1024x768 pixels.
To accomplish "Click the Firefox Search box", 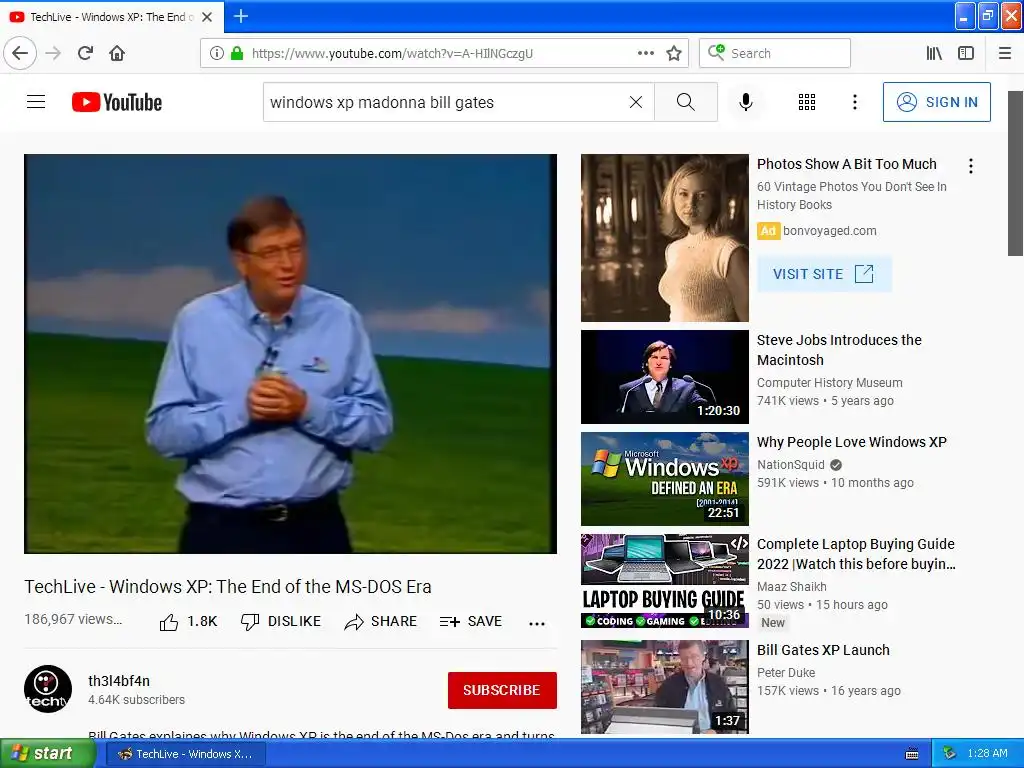I will 775,53.
